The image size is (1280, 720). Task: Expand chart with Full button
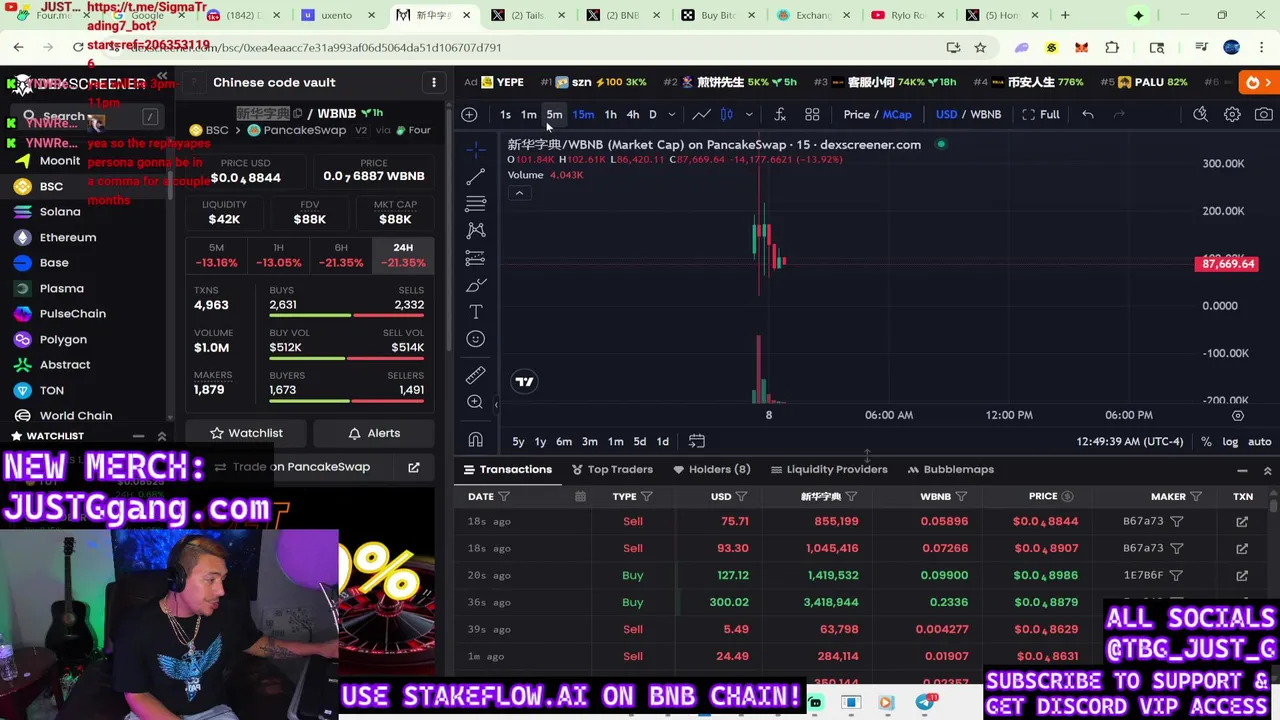pyautogui.click(x=1041, y=114)
